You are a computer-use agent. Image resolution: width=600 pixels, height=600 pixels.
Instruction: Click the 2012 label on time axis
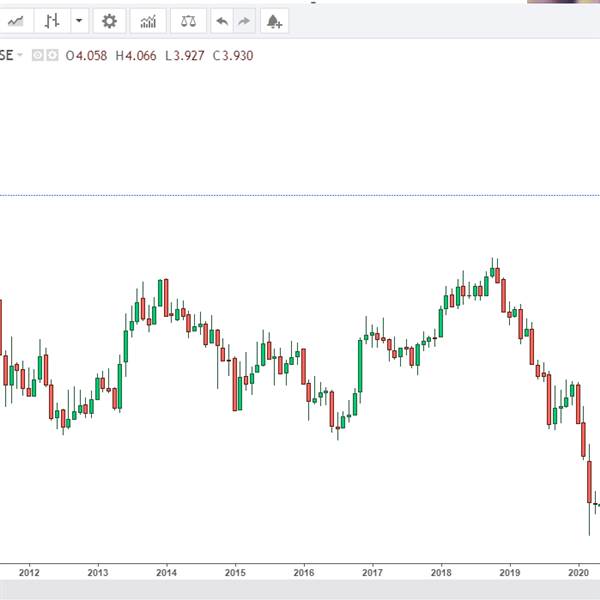click(x=29, y=572)
